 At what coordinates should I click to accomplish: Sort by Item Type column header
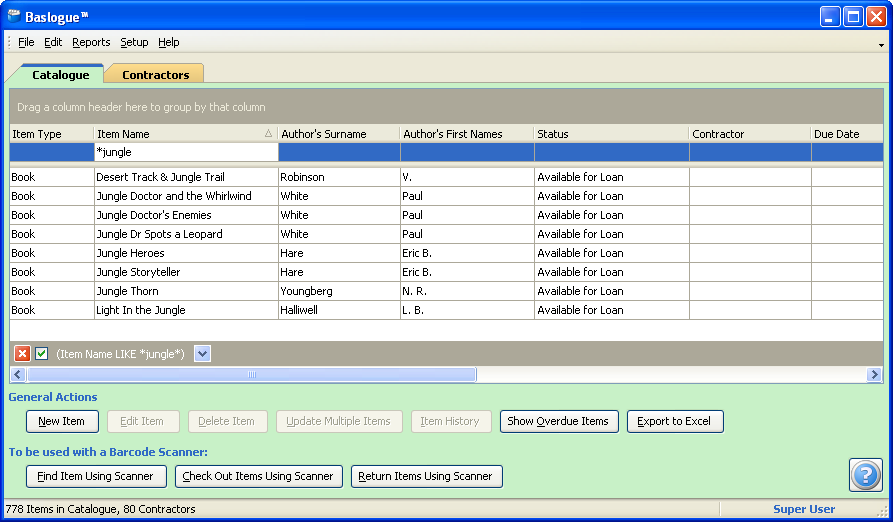tap(52, 134)
